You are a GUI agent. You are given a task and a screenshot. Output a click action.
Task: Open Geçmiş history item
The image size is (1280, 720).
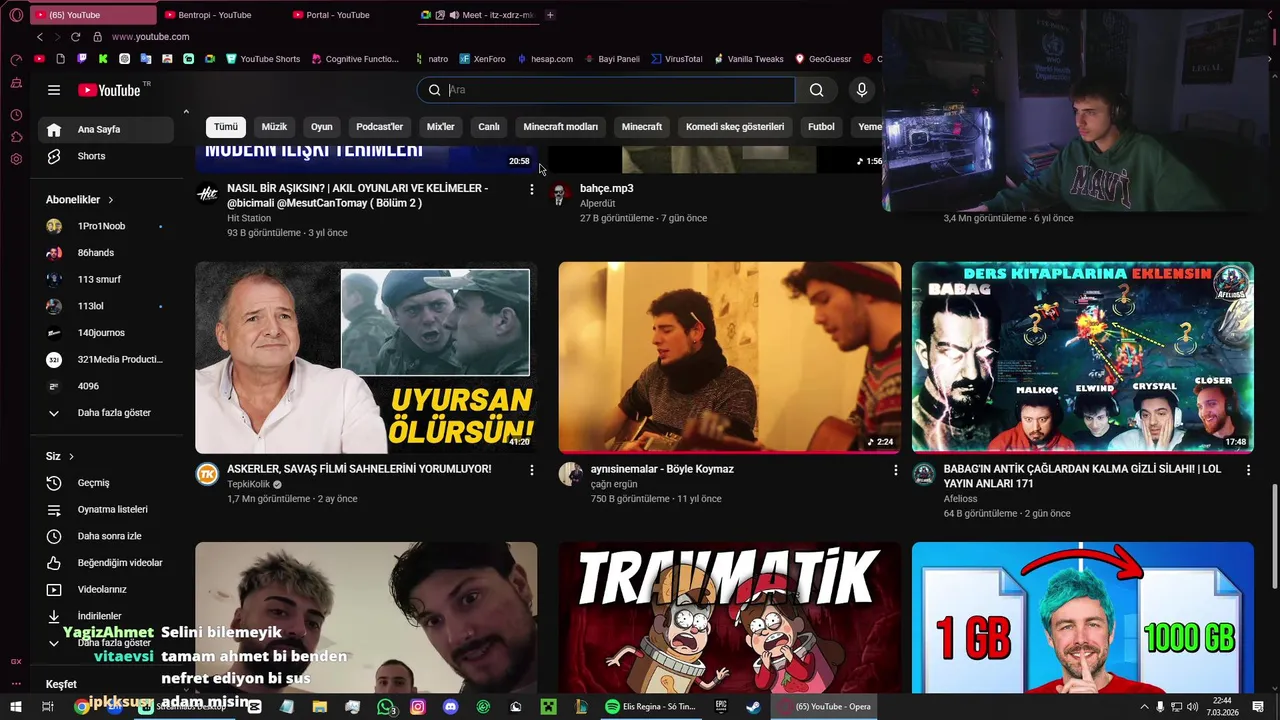click(106, 483)
